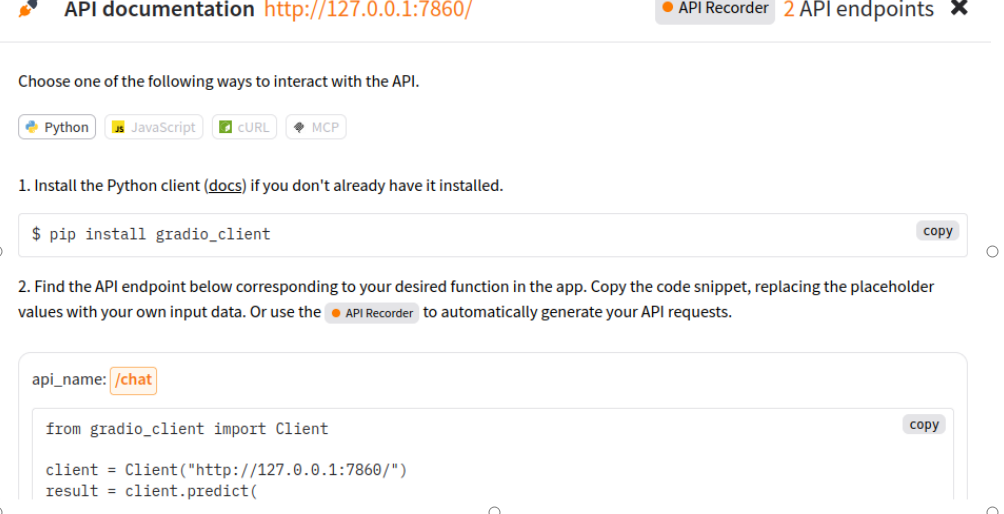1004x514 pixels.
Task: Open the http://127.0.0.1:7860/ URL link
Action: [368, 9]
